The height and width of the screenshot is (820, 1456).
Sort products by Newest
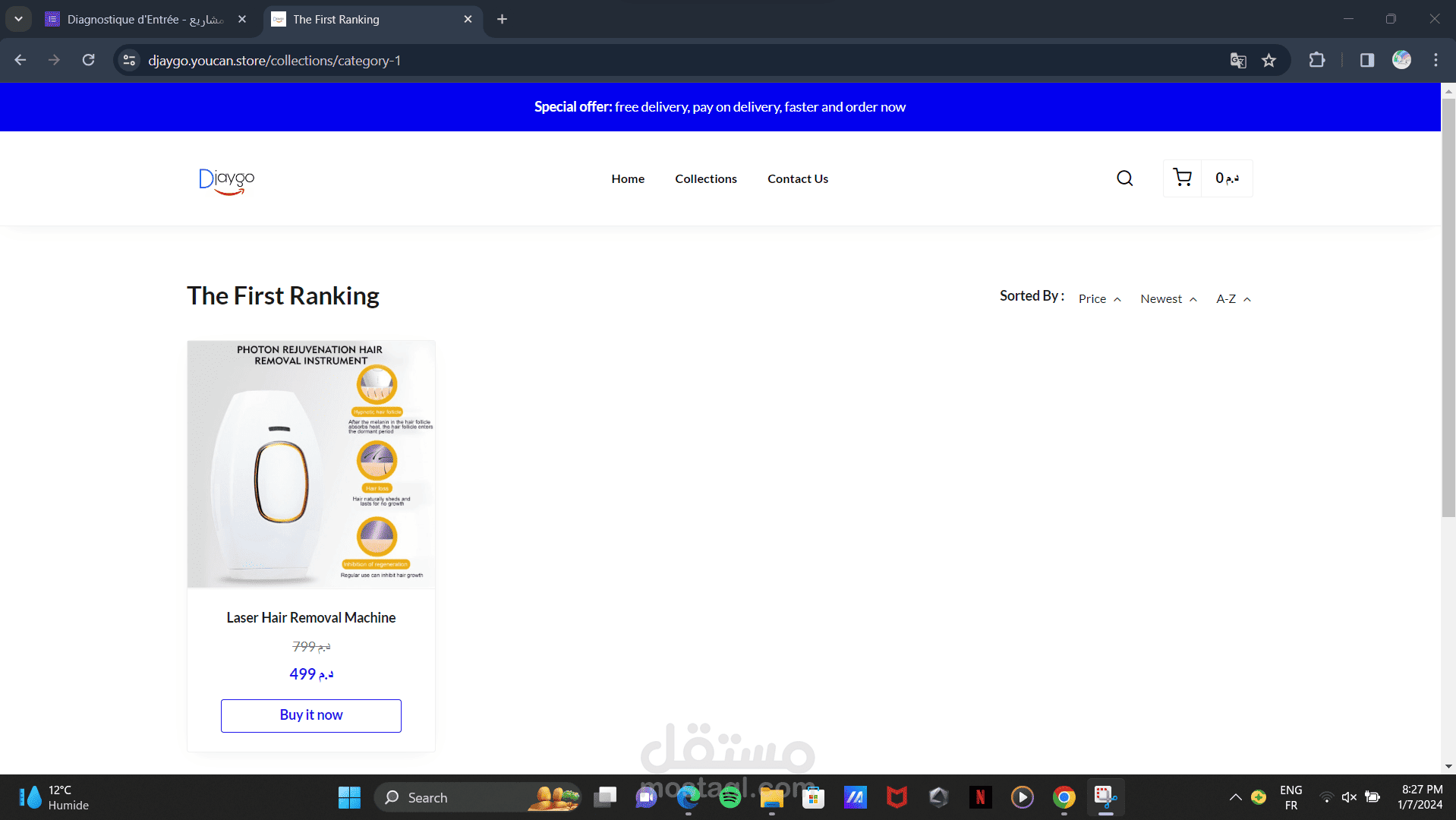[x=1168, y=299]
